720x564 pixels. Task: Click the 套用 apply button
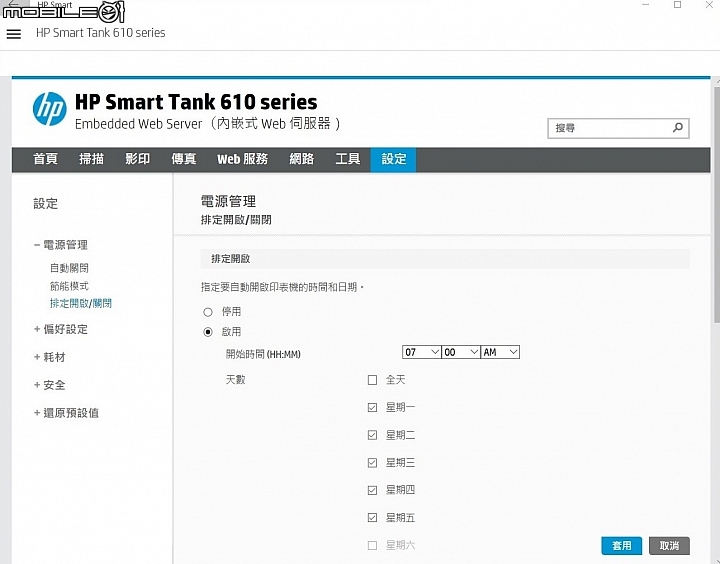tap(622, 546)
